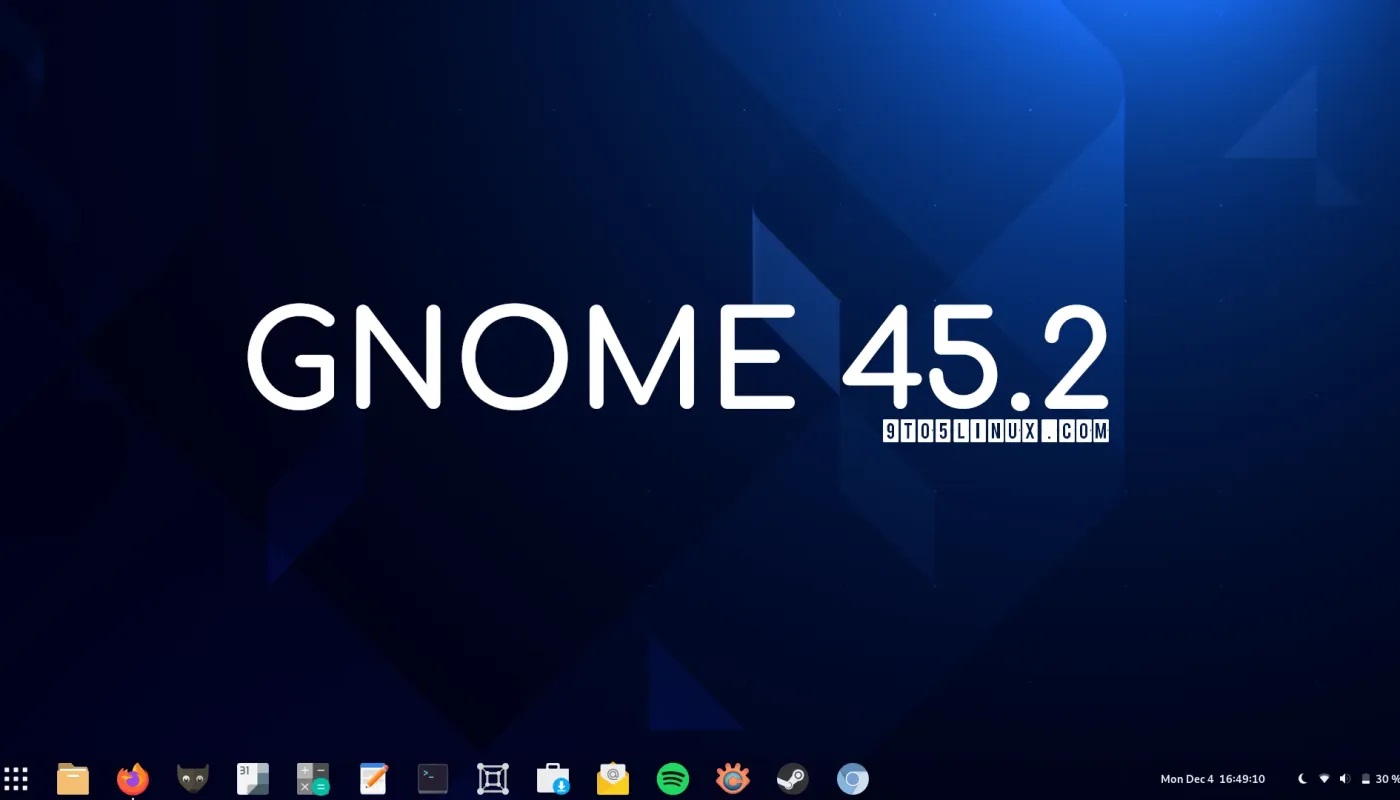Screen dimensions: 1400x800
Task: Launch the Files folder app
Action: coord(73,779)
